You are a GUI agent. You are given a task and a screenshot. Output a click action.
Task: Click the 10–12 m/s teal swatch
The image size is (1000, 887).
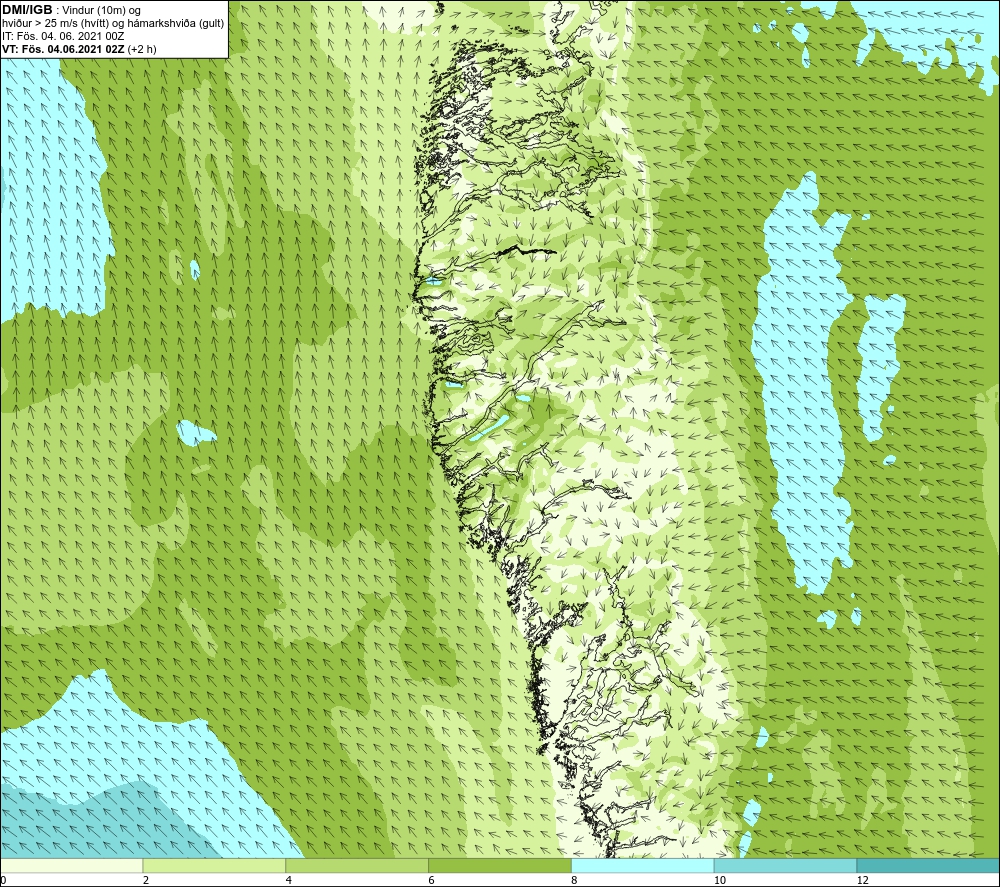pyautogui.click(x=786, y=865)
